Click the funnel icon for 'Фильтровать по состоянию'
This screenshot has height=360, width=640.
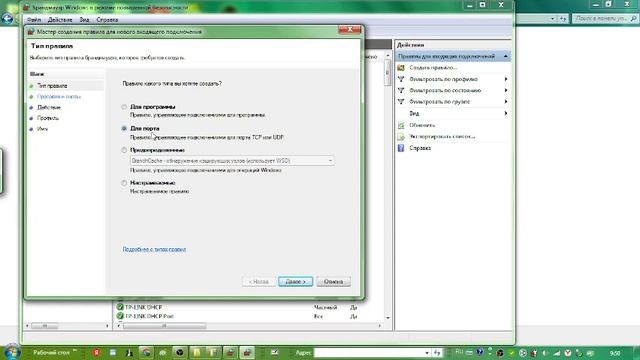401,90
